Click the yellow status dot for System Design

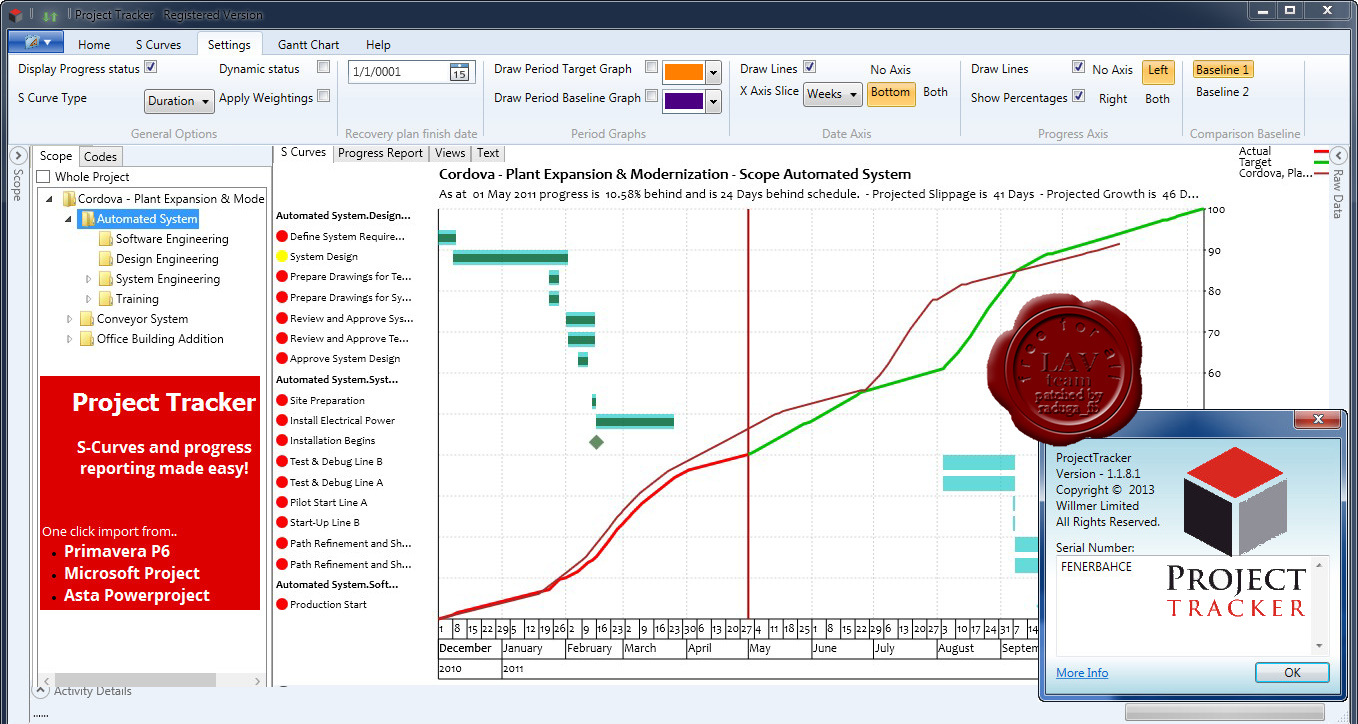[282, 257]
